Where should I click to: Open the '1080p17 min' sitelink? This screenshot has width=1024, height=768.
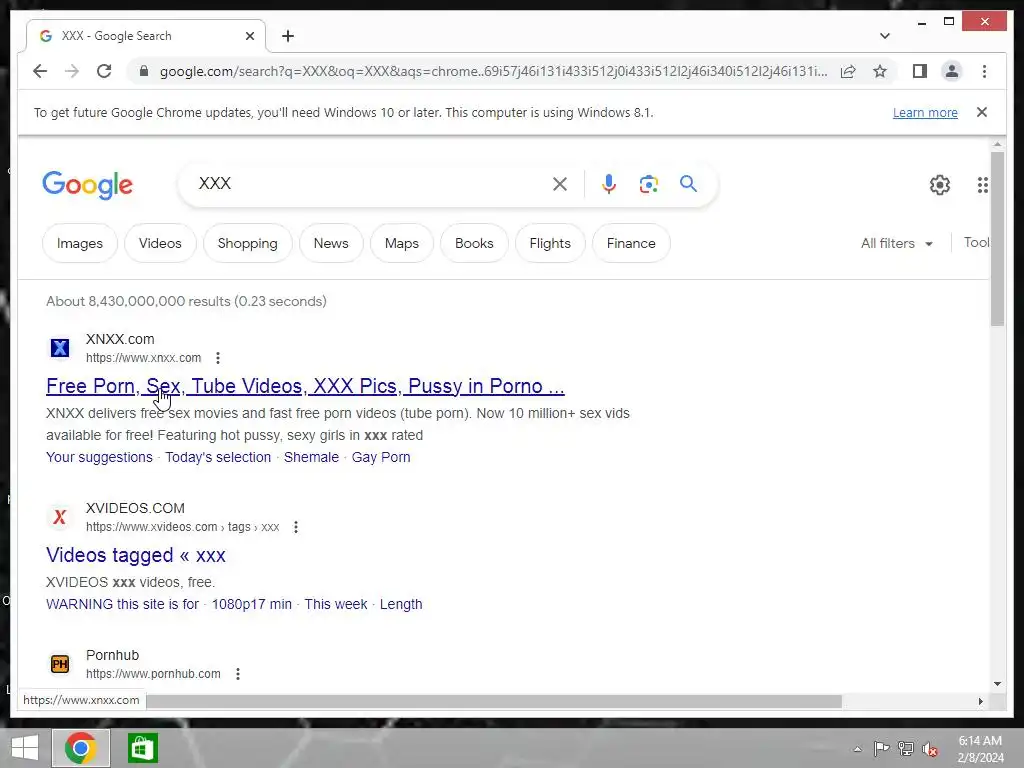[251, 604]
